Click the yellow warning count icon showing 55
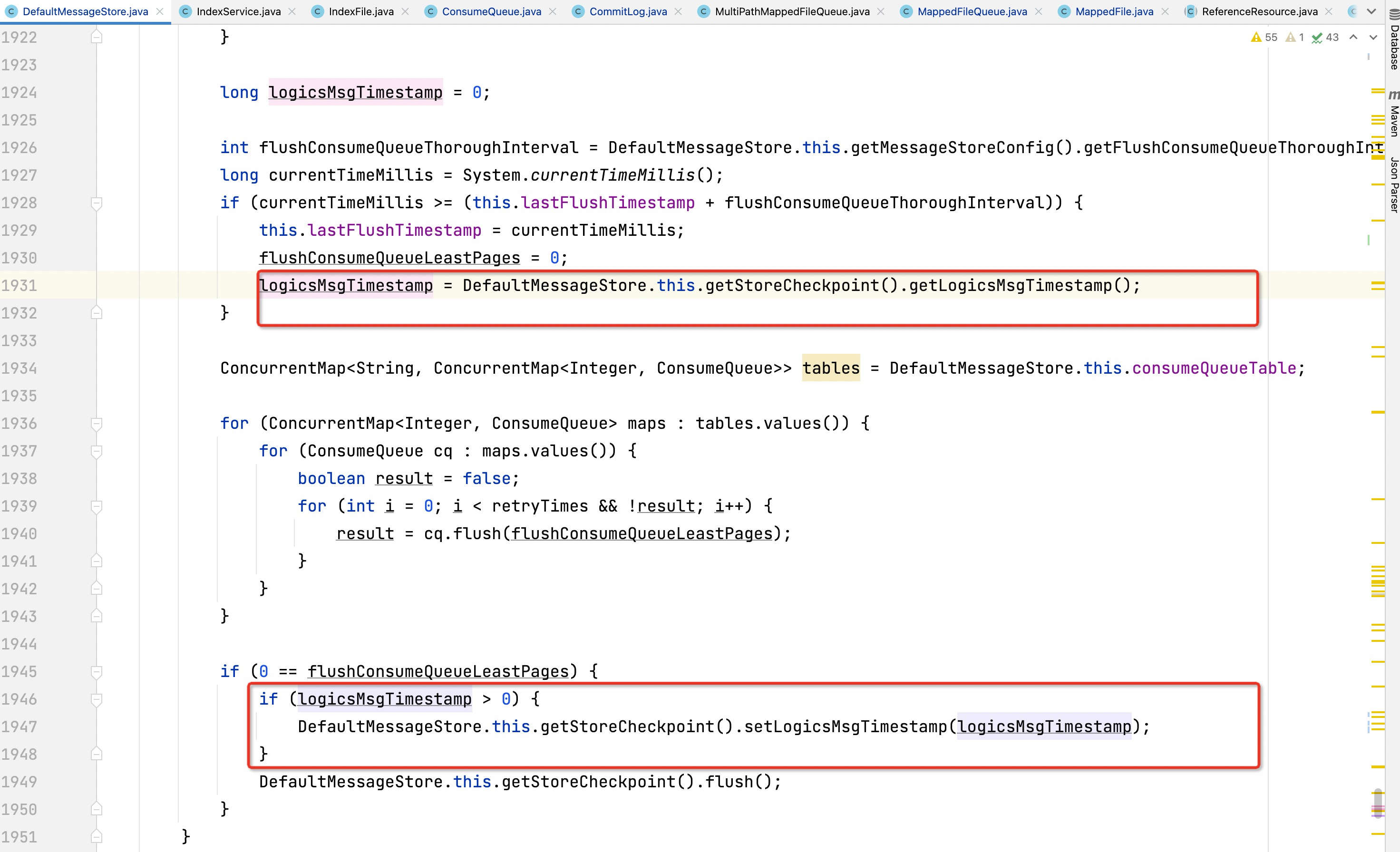This screenshot has width=1400, height=852. tap(1264, 38)
